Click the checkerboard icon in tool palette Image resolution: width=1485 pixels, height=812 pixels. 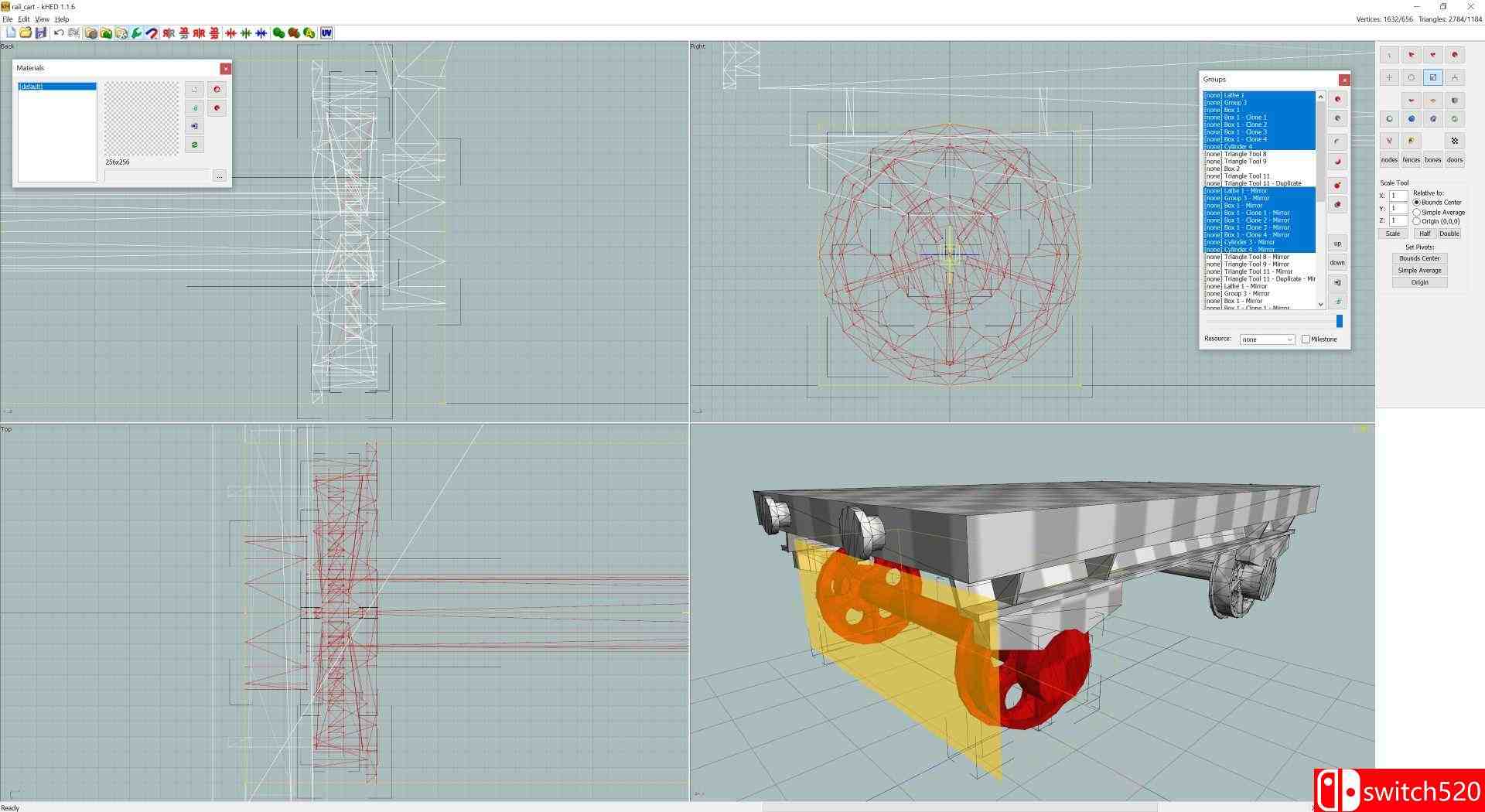pos(1454,141)
